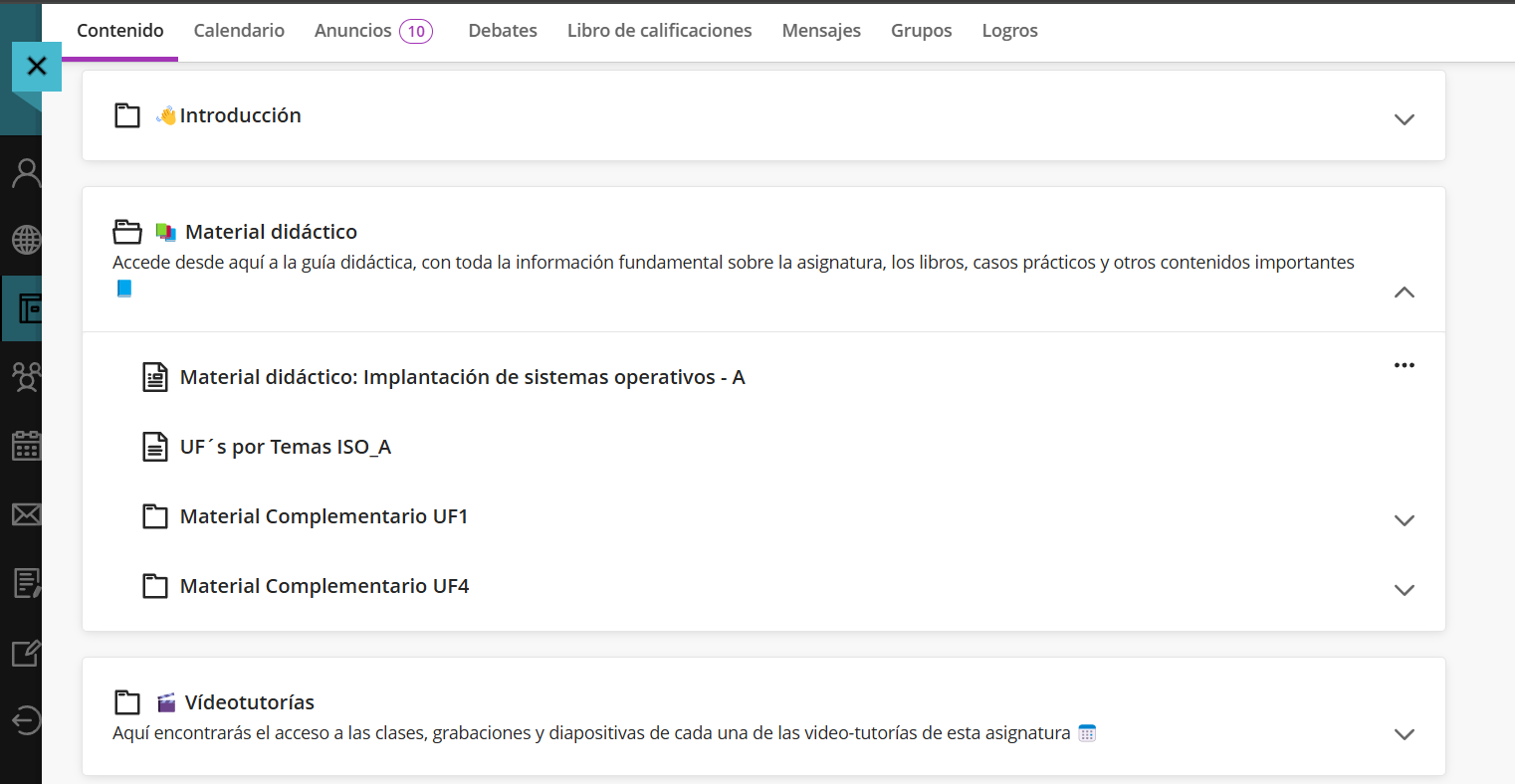Open the calendar icon in left sidebar
1515x784 pixels.
coord(26,446)
